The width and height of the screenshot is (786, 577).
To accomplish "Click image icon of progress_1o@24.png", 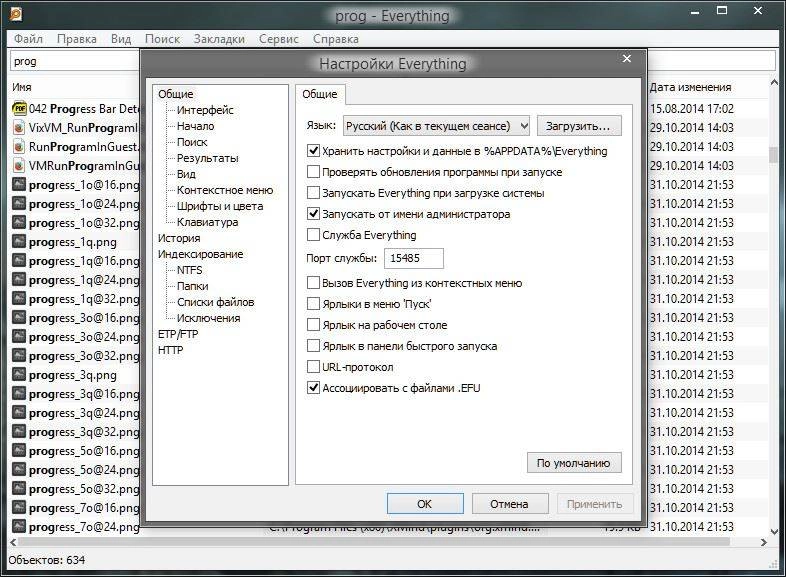I will point(19,204).
